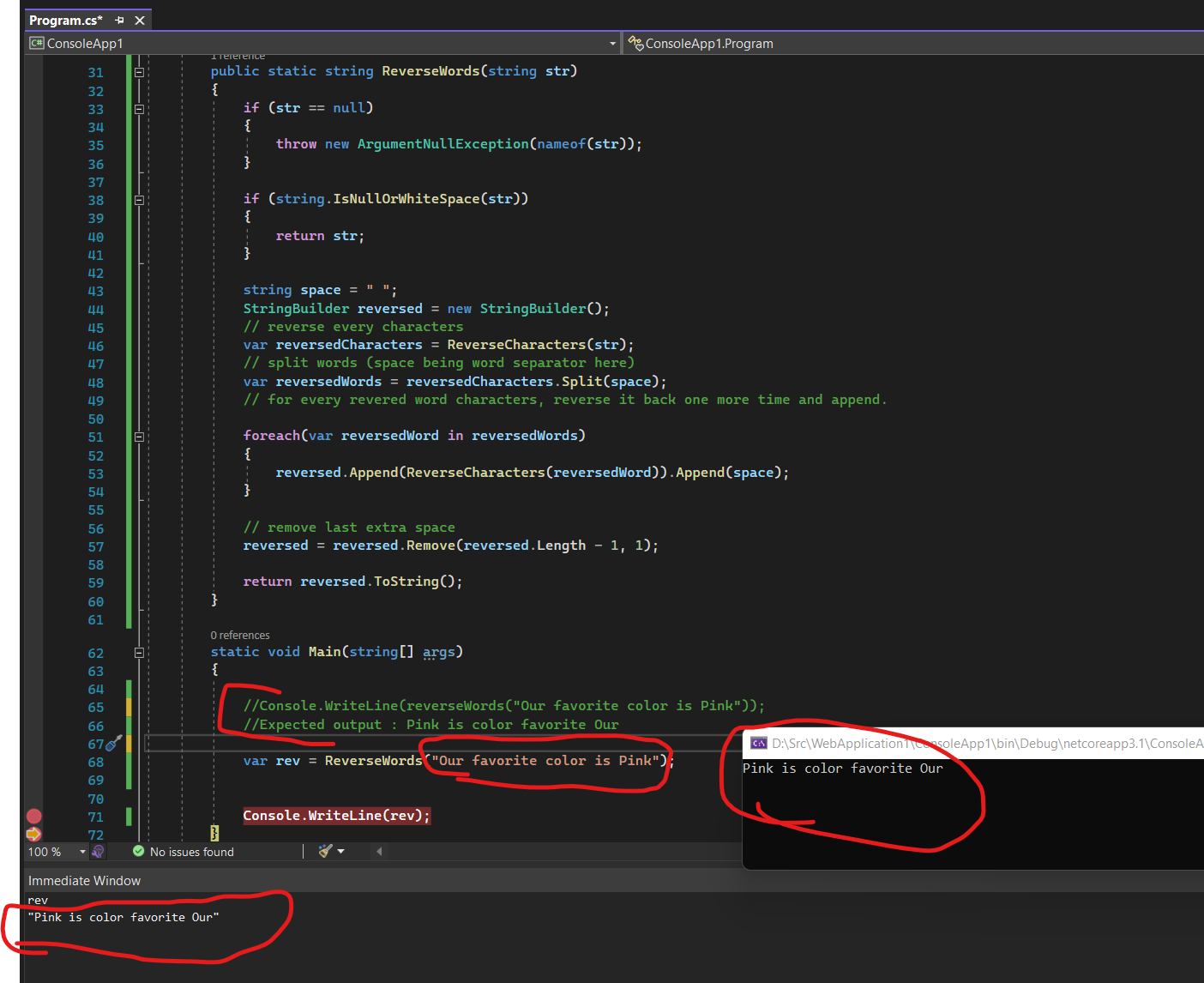
Task: Click 'return str;' on line 40
Action: [x=320, y=236]
